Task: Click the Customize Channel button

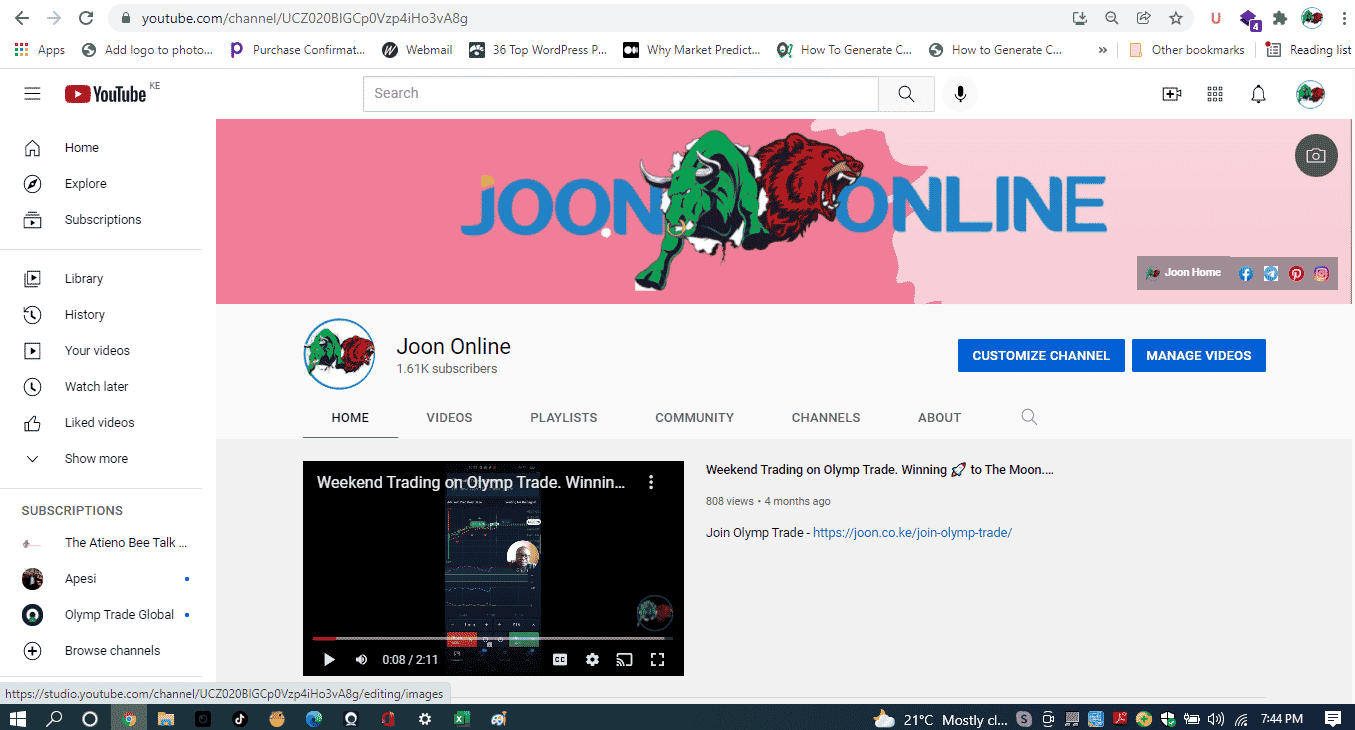Action: click(1041, 355)
